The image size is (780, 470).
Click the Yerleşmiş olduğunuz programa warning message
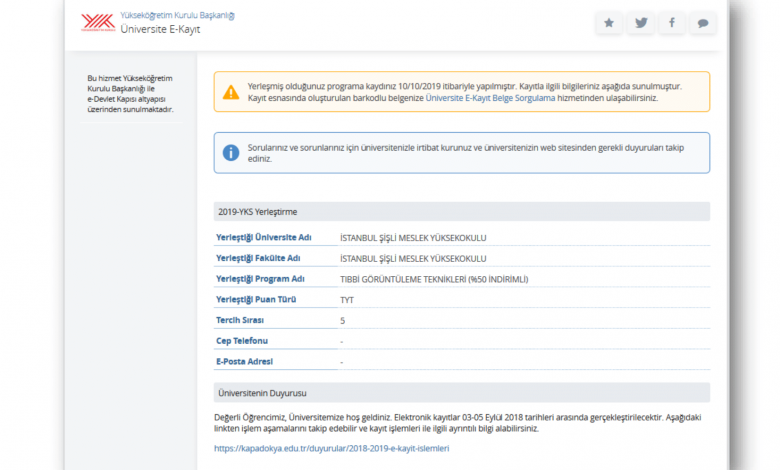[465, 92]
